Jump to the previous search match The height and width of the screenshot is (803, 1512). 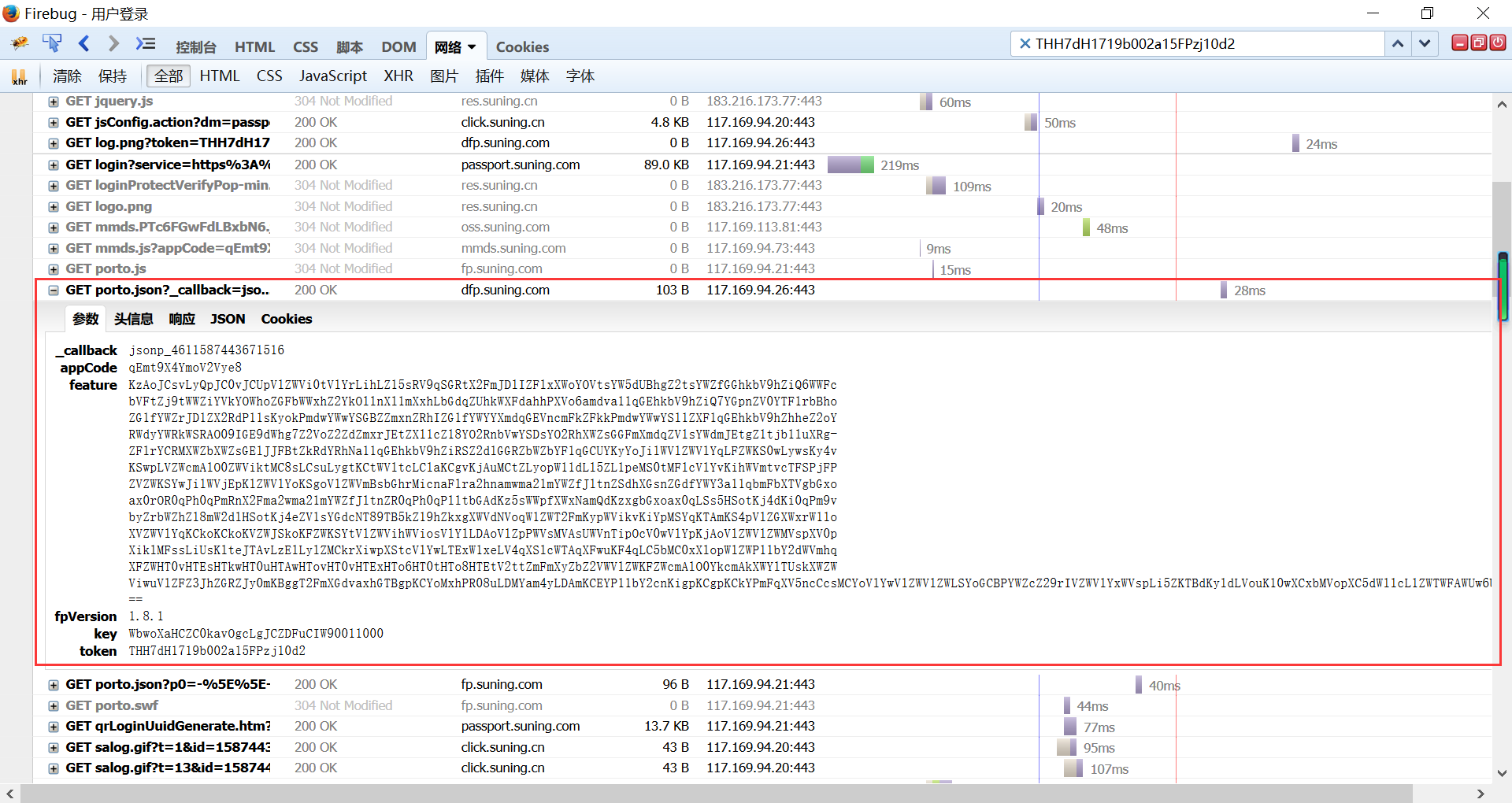point(1398,44)
